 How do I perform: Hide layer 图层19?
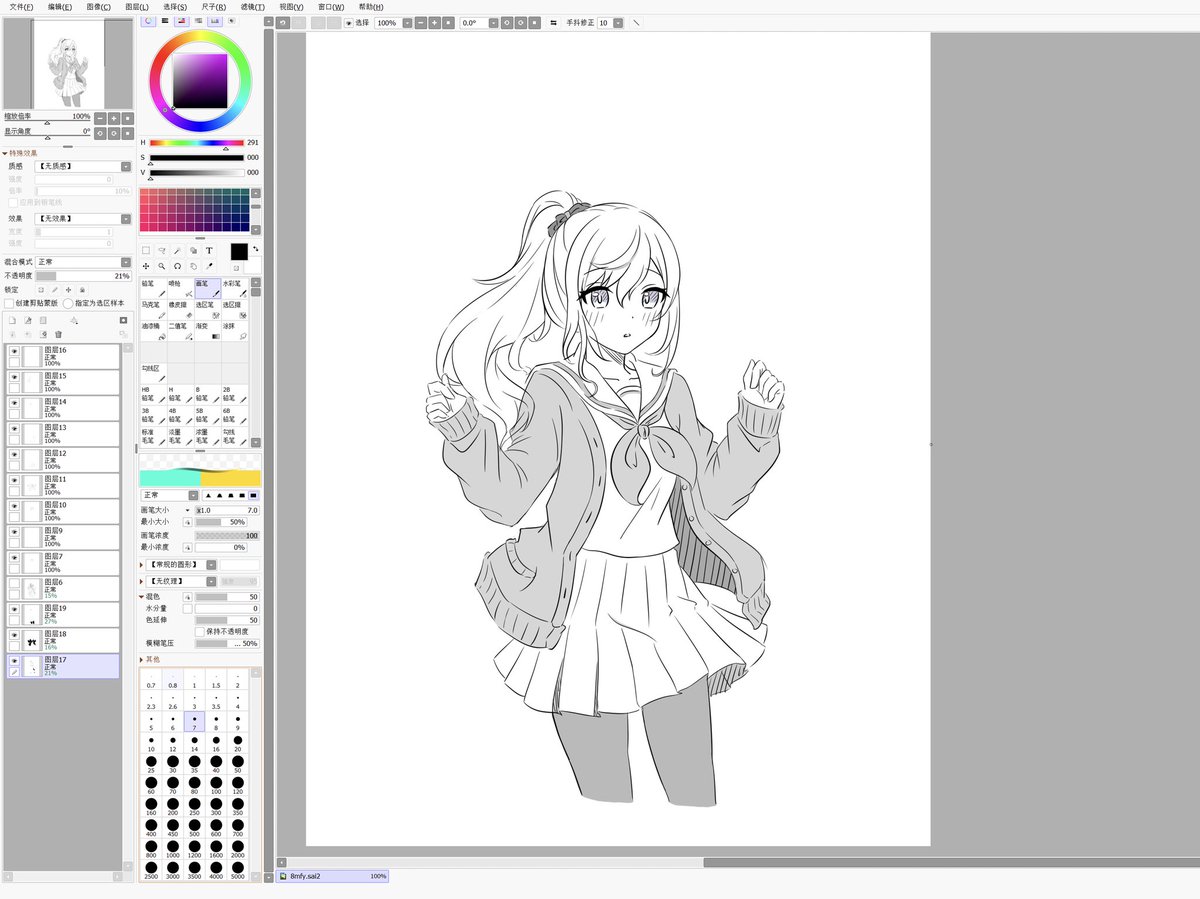point(14,609)
